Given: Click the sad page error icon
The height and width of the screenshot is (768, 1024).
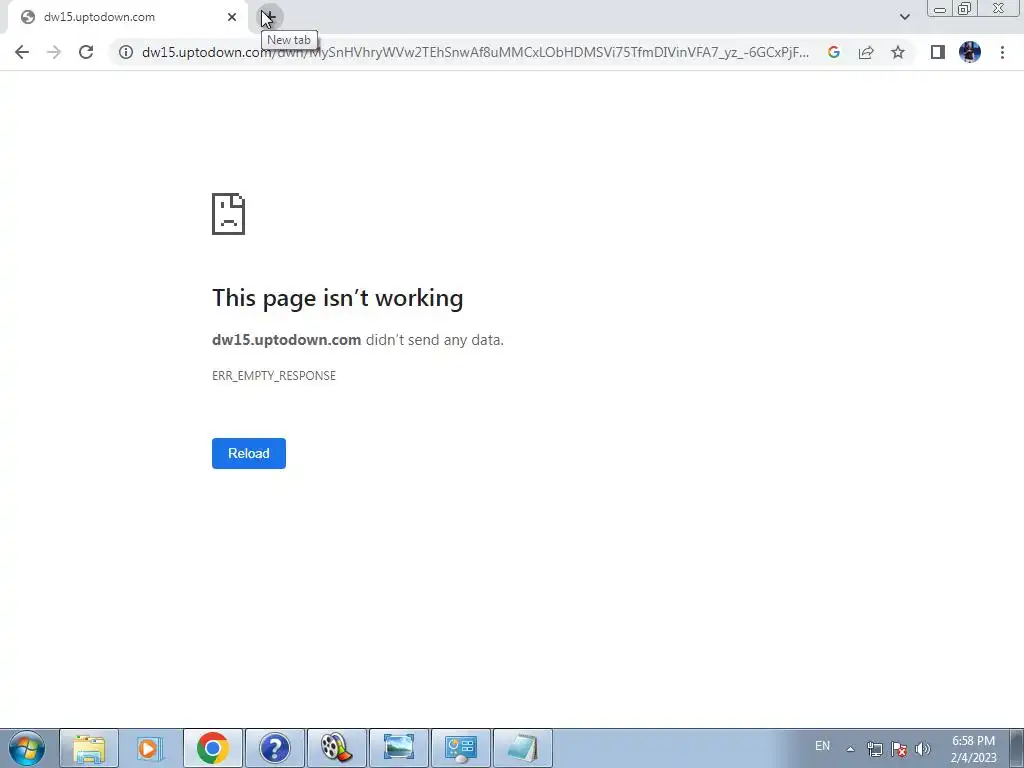Looking at the screenshot, I should click(x=229, y=214).
